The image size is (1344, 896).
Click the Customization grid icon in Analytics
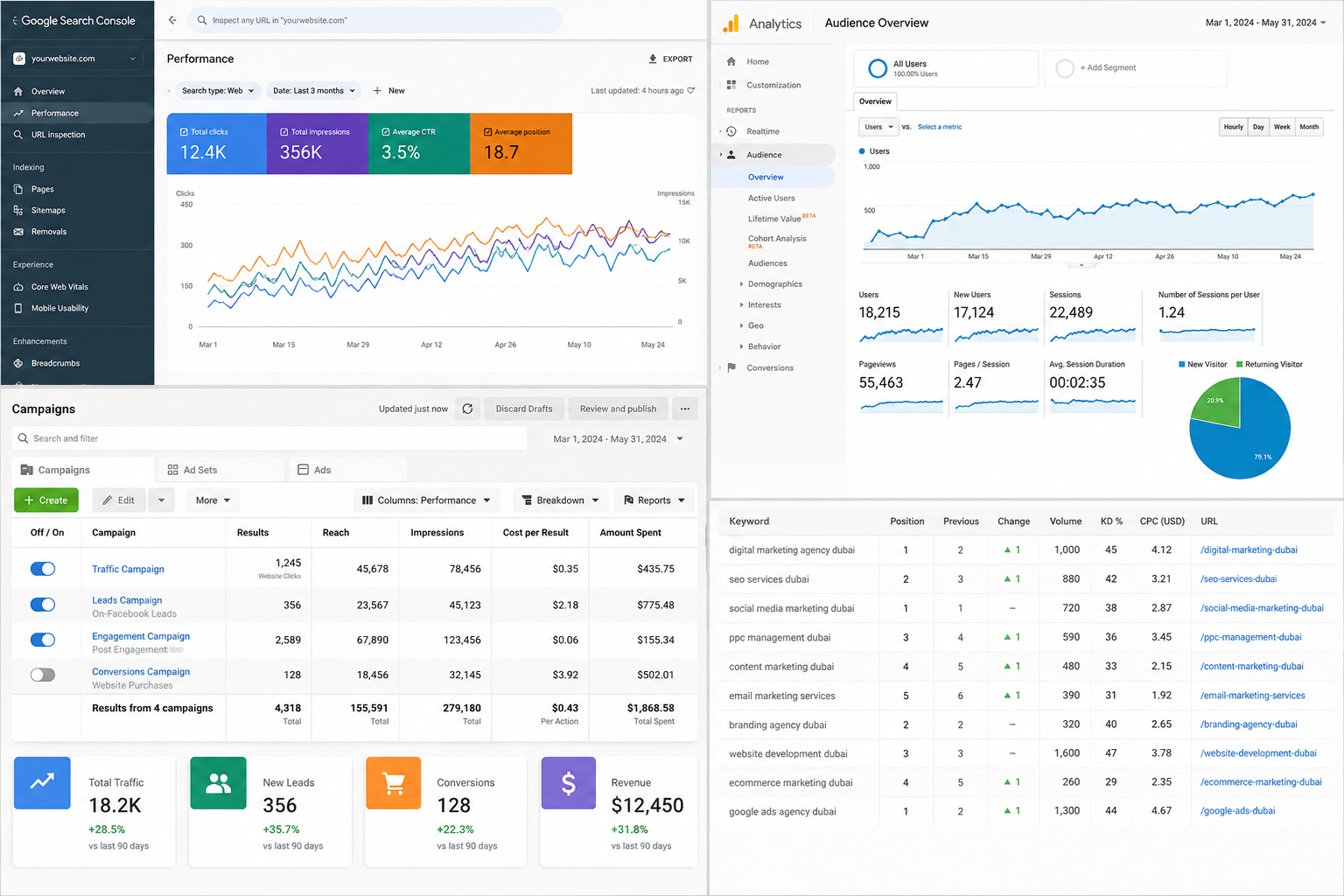coord(731,85)
